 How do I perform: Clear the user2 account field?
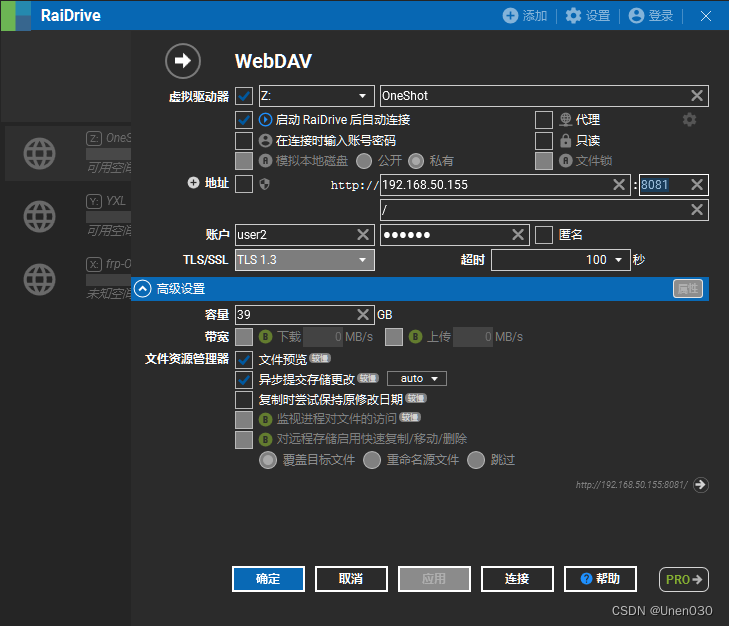pos(363,234)
